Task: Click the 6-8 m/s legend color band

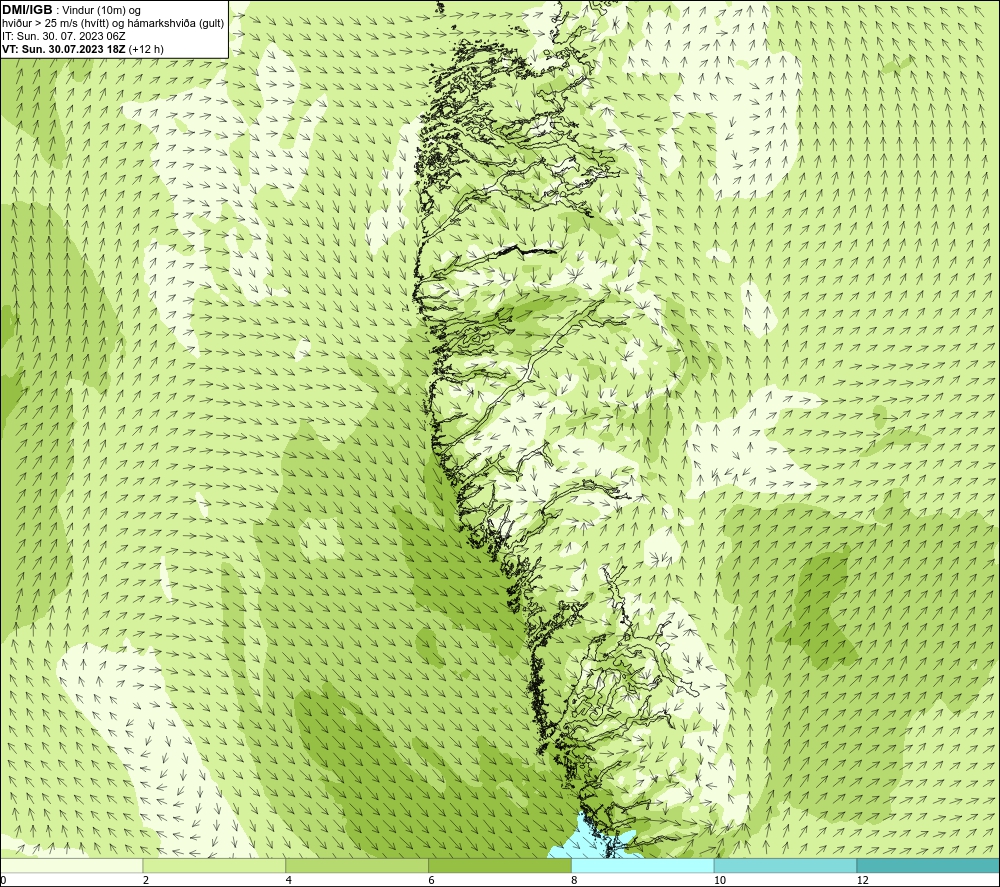Action: (x=500, y=865)
